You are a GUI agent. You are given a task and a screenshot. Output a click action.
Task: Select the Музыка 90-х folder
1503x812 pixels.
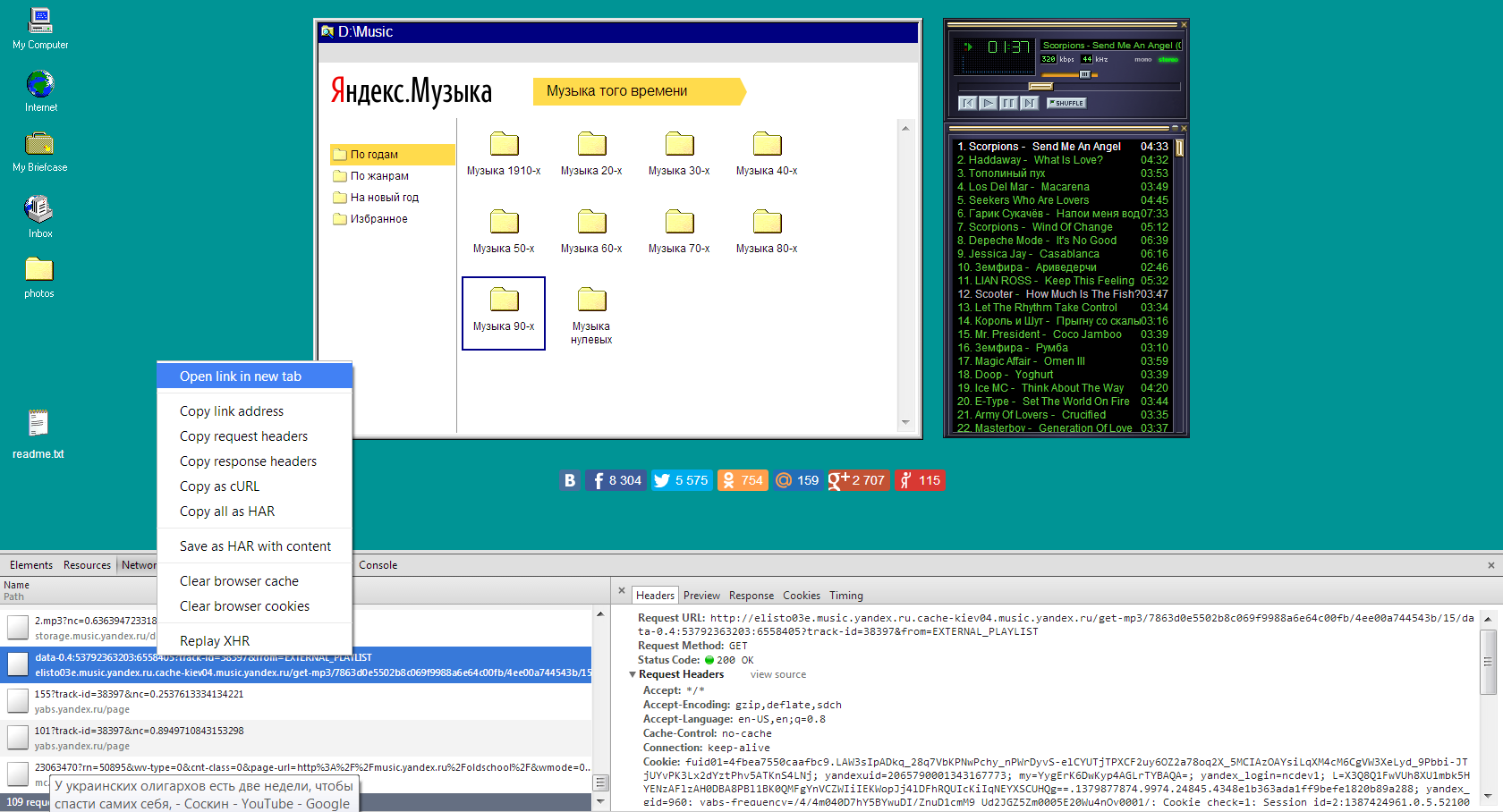click(x=504, y=313)
